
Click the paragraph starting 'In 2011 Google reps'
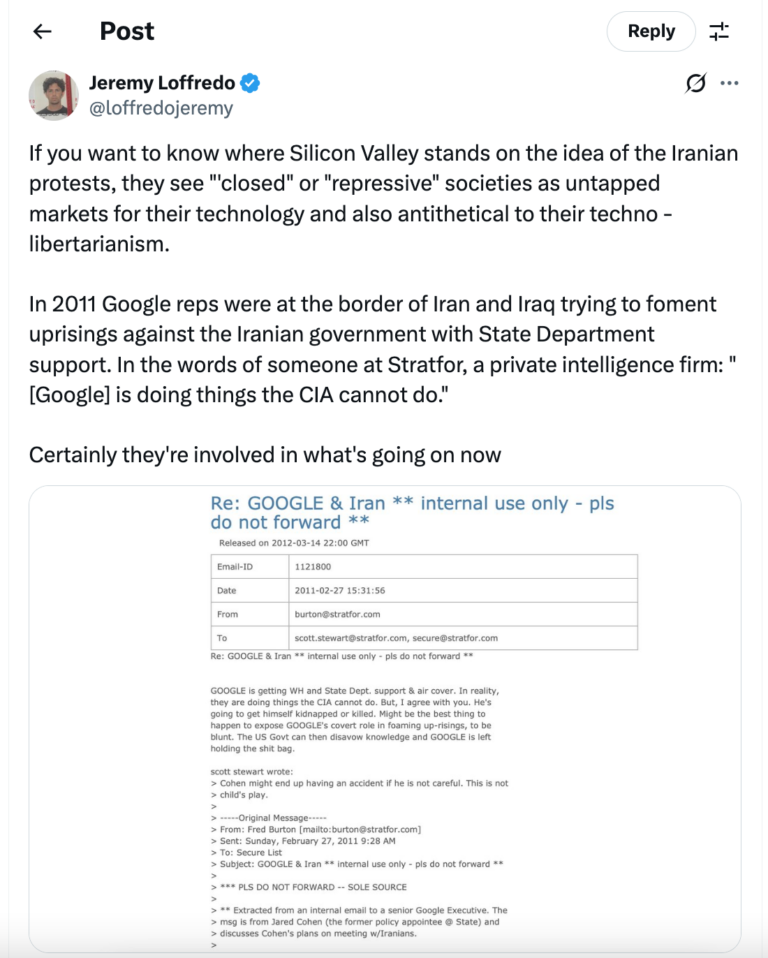(373, 346)
